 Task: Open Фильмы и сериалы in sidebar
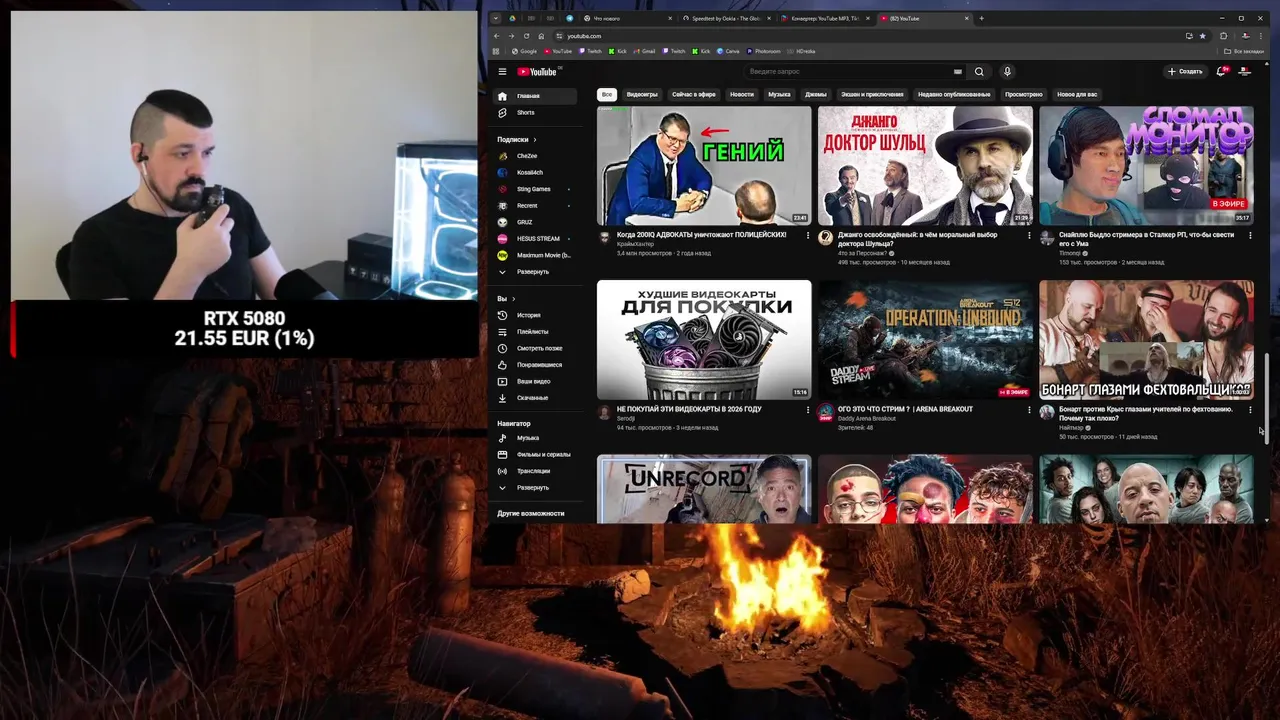click(536, 454)
